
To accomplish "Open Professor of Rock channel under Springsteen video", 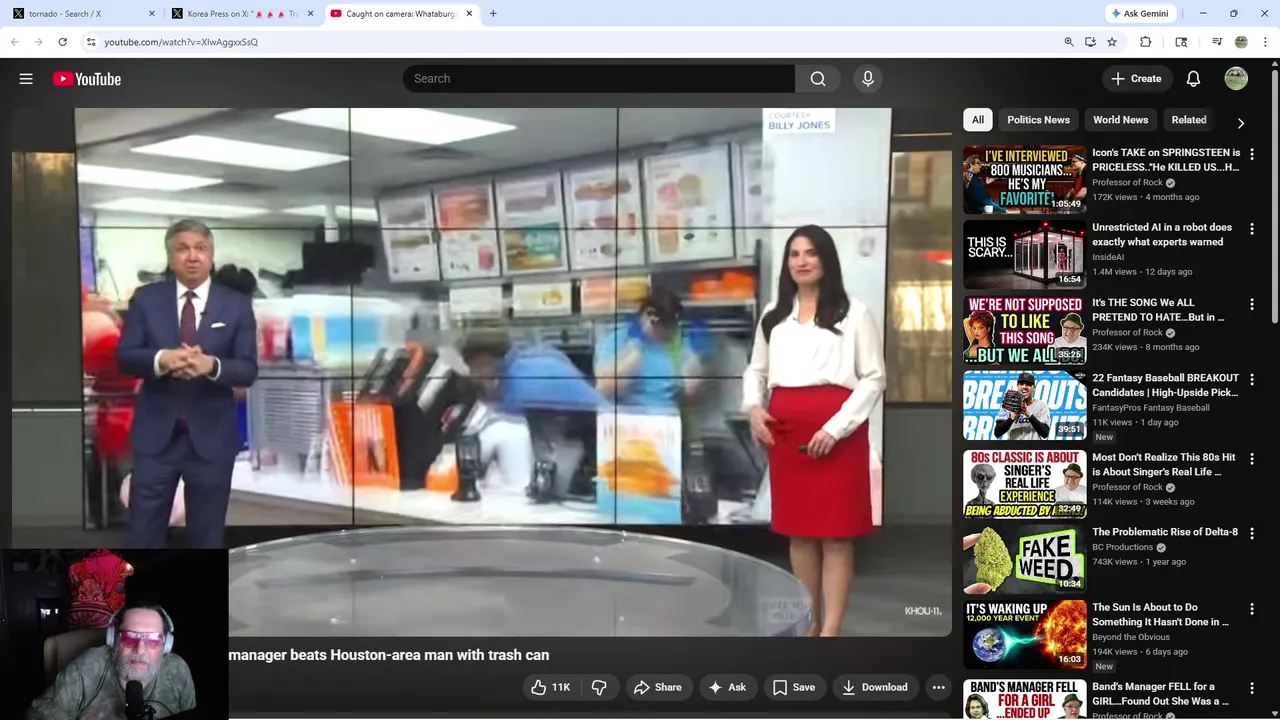I will (x=1127, y=183).
